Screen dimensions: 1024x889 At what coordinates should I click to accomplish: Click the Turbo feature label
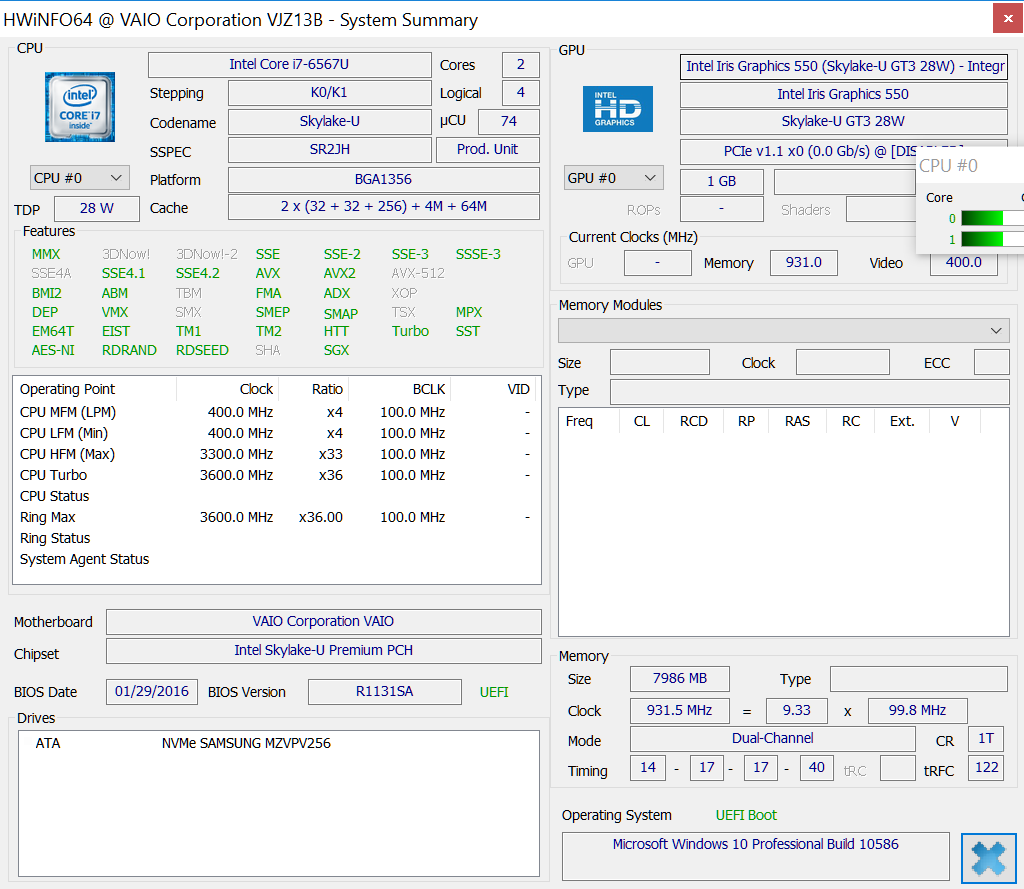pyautogui.click(x=410, y=331)
